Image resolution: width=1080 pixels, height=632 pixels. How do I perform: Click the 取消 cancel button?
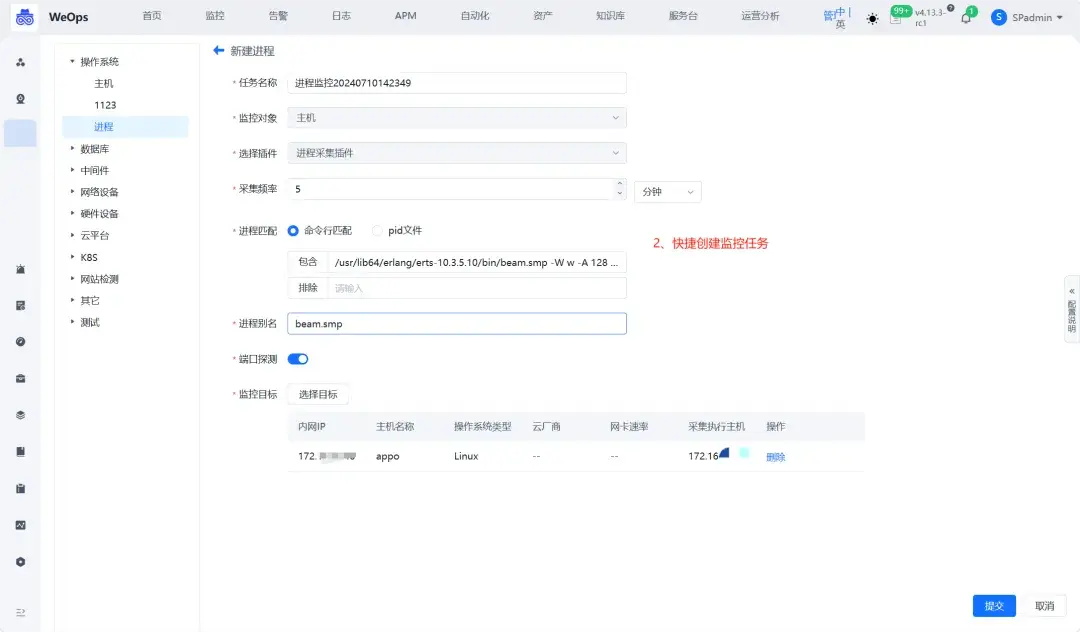(1044, 606)
